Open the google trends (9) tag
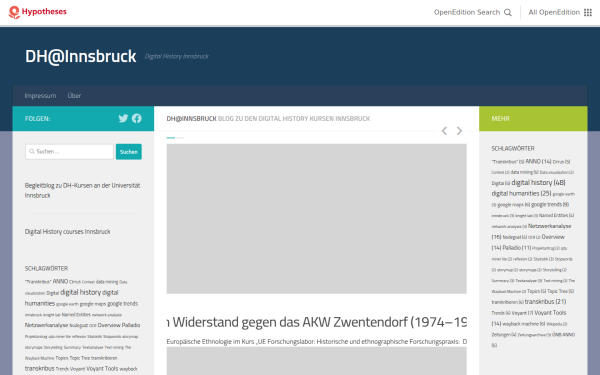This screenshot has width=600, height=375. [x=550, y=204]
